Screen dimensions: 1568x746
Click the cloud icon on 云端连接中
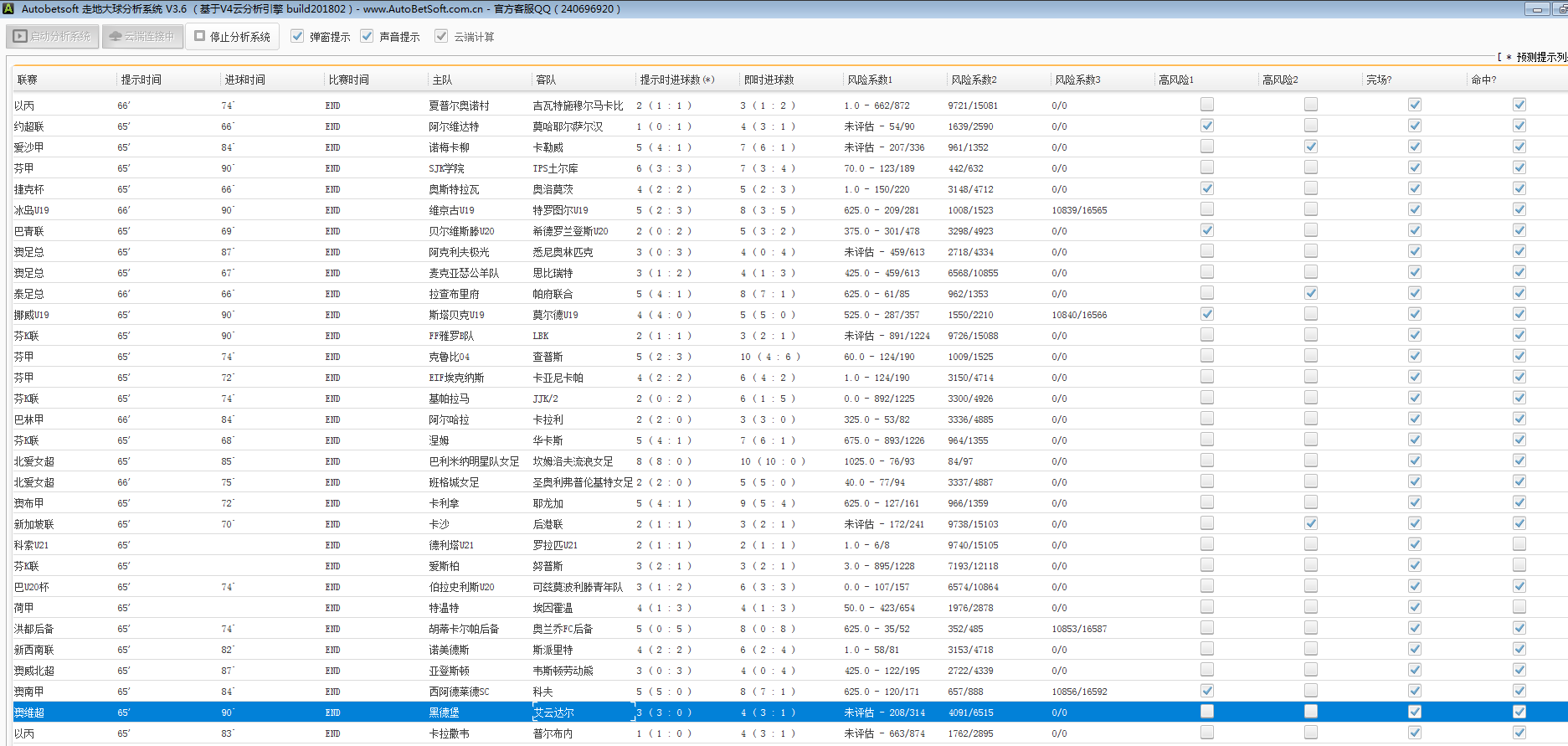pyautogui.click(x=116, y=37)
